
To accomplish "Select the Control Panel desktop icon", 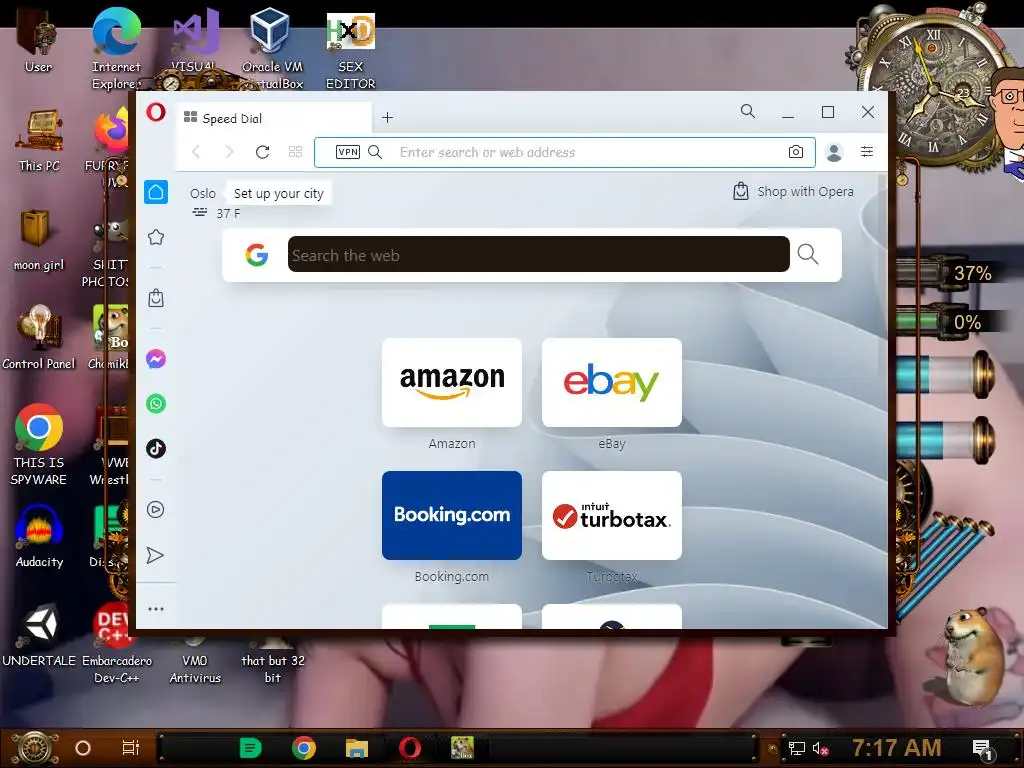I will pos(39,337).
